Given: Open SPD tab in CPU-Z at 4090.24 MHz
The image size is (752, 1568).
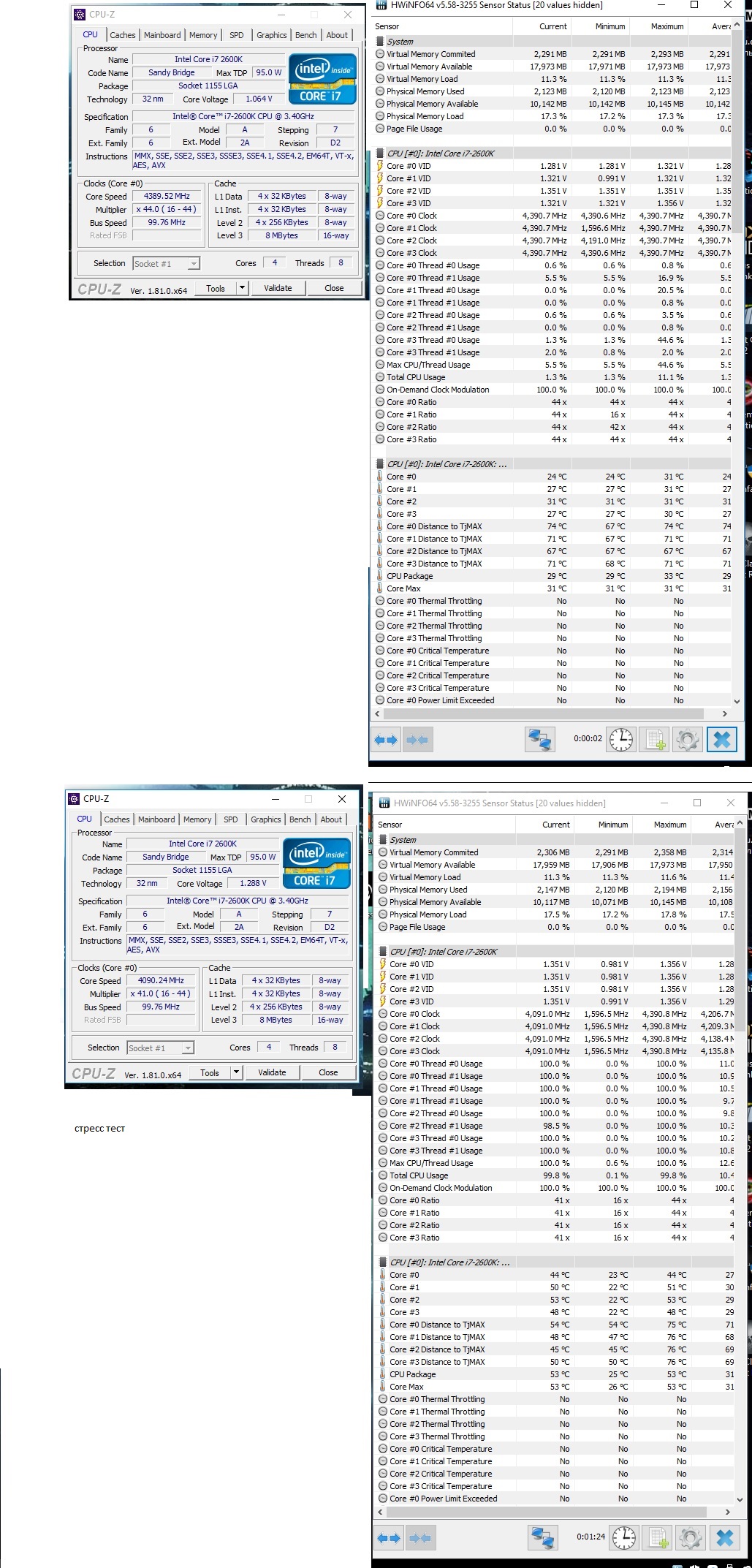Looking at the screenshot, I should [x=231, y=819].
